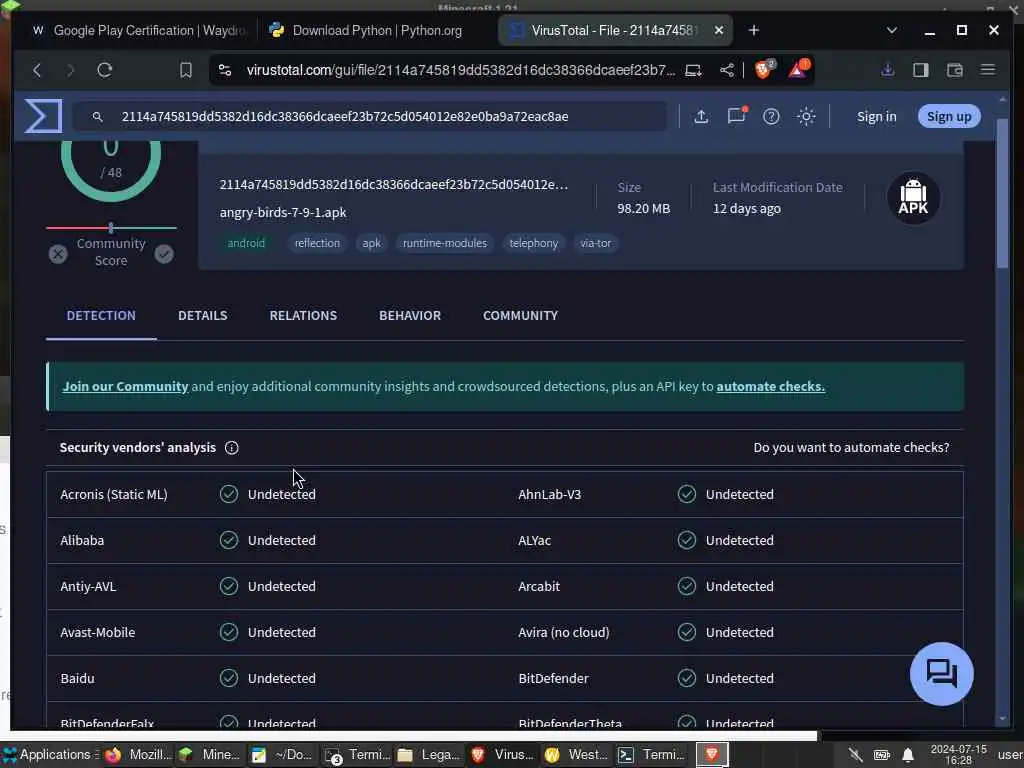Click the upload file icon
This screenshot has width=1024, height=768.
[701, 116]
